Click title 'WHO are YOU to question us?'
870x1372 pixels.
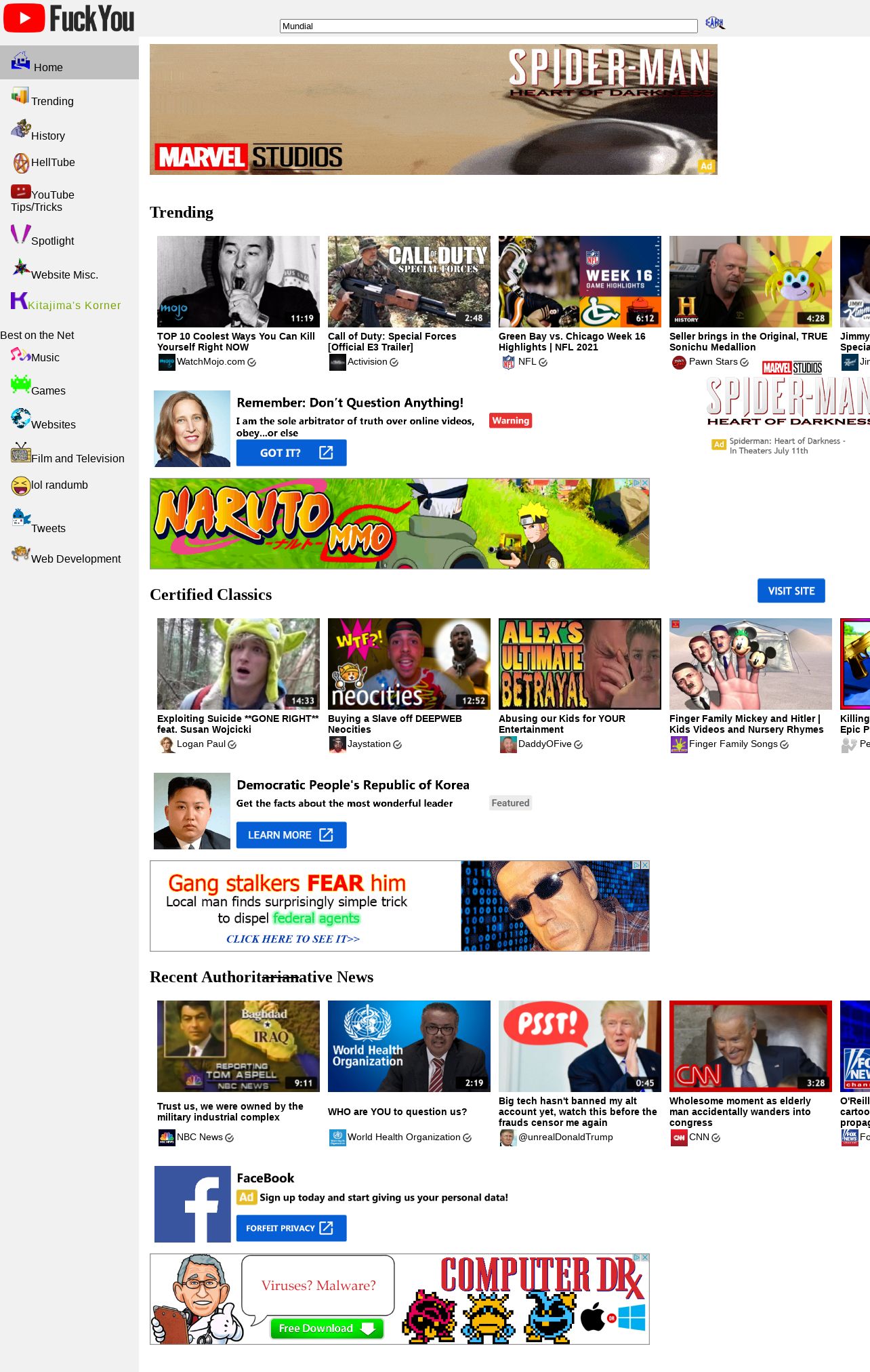click(x=398, y=1112)
